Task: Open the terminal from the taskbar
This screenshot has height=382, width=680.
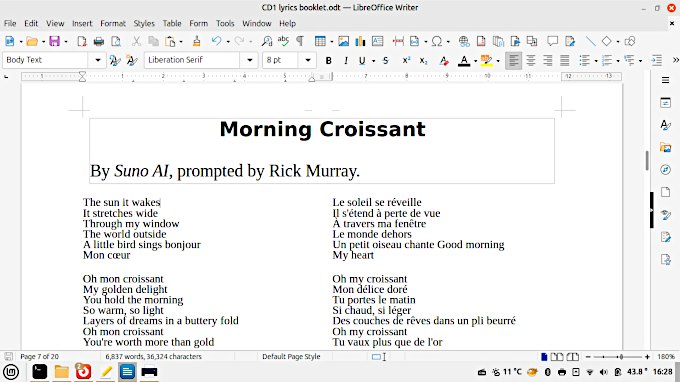Action: click(39, 372)
